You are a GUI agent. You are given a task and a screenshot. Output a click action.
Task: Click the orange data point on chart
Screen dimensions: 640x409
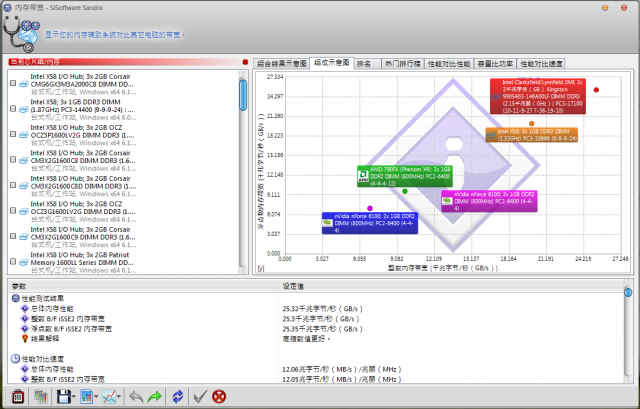(x=531, y=123)
